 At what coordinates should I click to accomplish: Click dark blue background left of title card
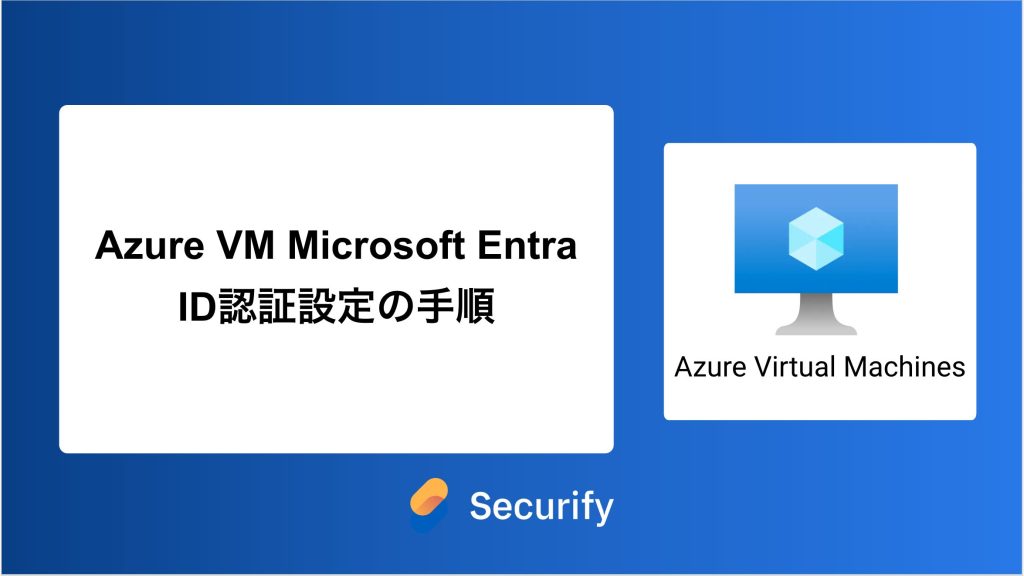pyautogui.click(x=29, y=279)
